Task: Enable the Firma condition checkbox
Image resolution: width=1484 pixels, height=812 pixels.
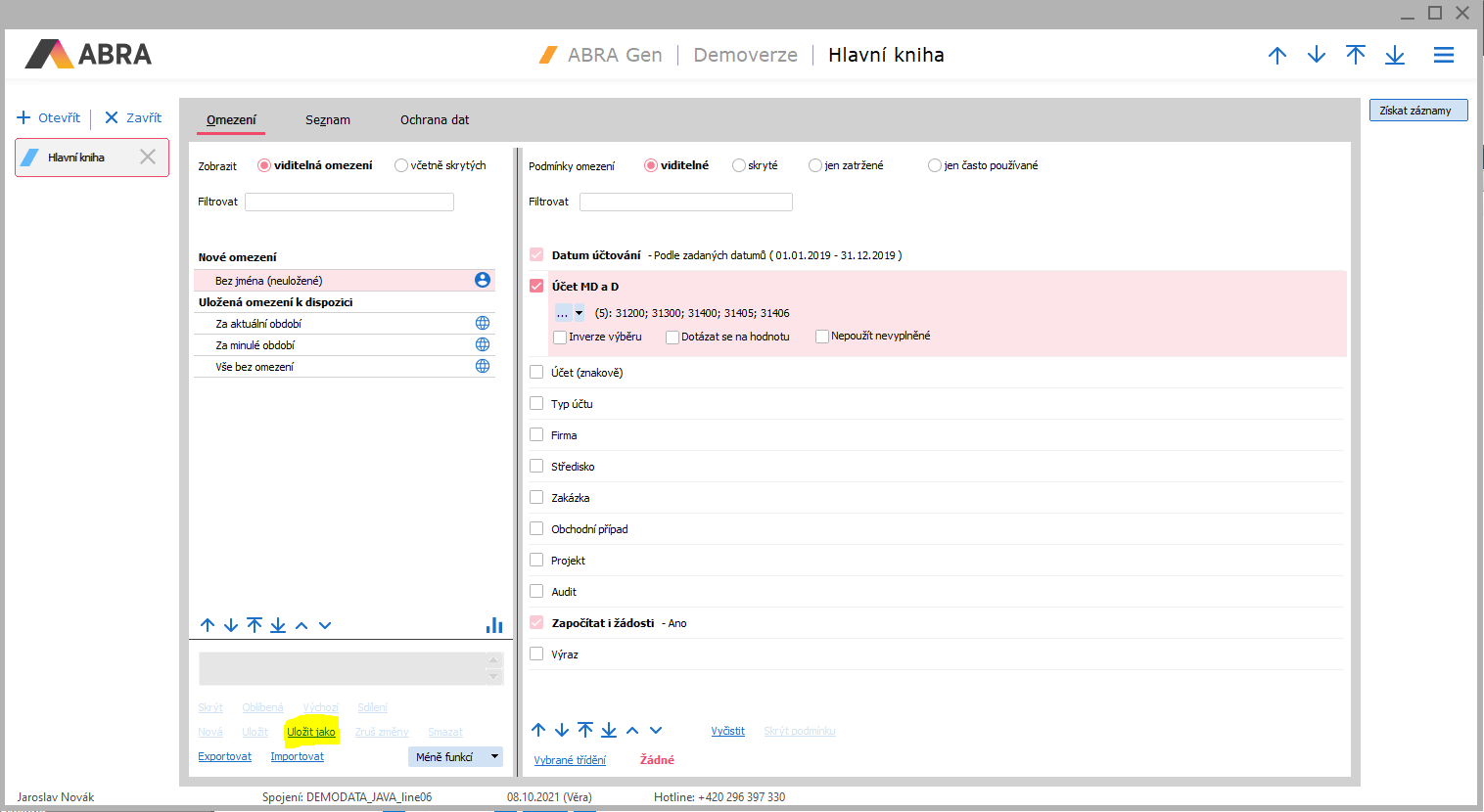Action: coord(536,435)
